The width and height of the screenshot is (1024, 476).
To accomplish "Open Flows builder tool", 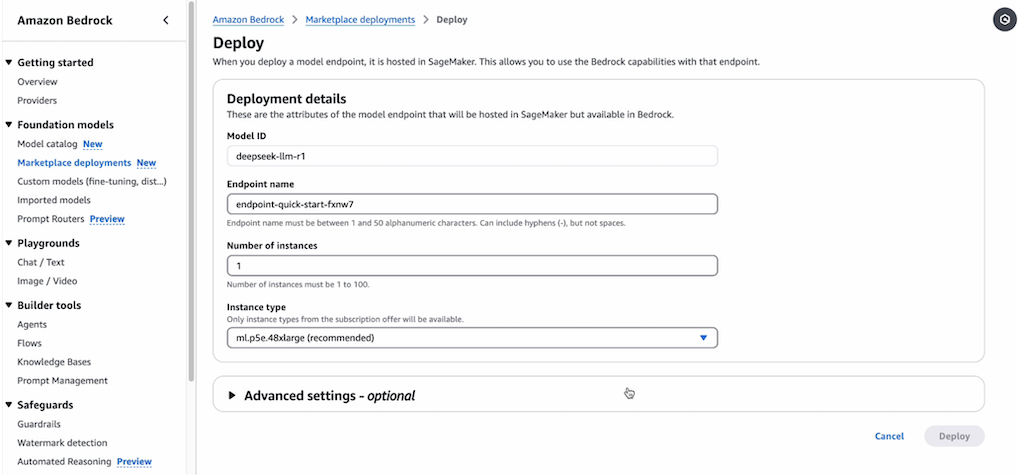I will coord(29,343).
